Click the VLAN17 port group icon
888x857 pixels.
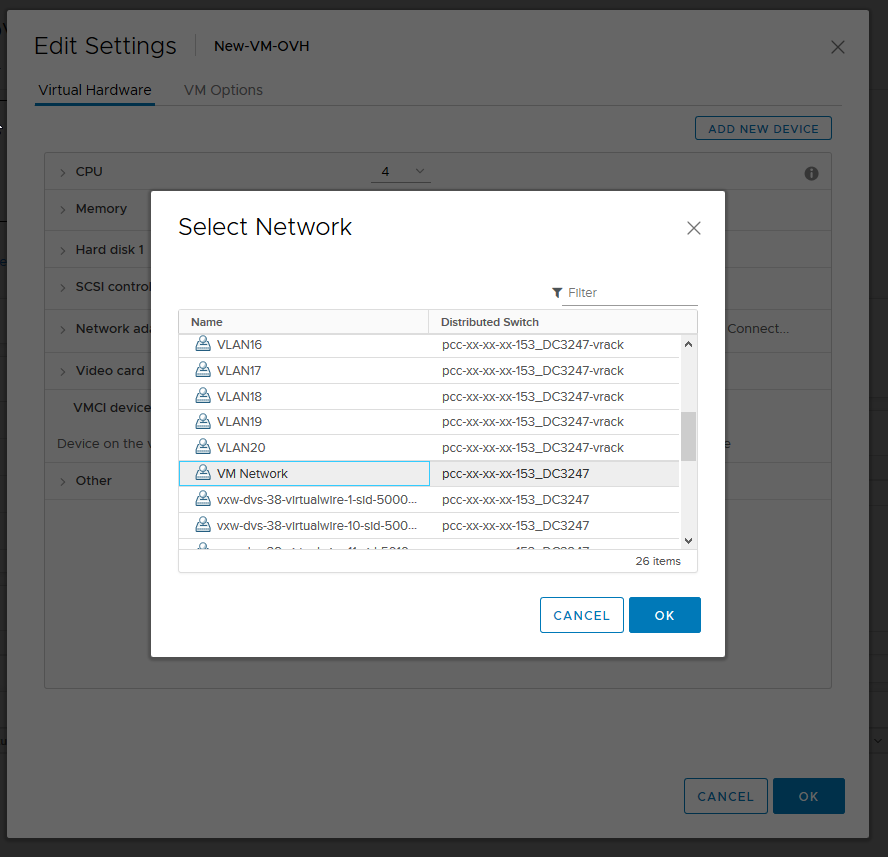(x=203, y=370)
